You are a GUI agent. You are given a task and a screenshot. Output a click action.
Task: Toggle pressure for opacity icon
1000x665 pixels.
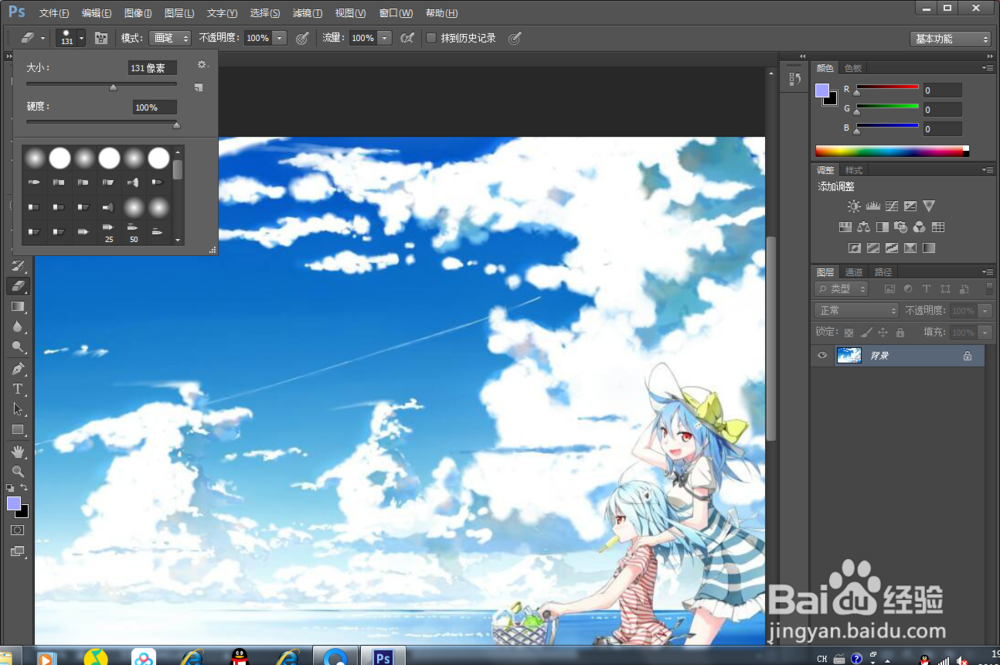302,38
